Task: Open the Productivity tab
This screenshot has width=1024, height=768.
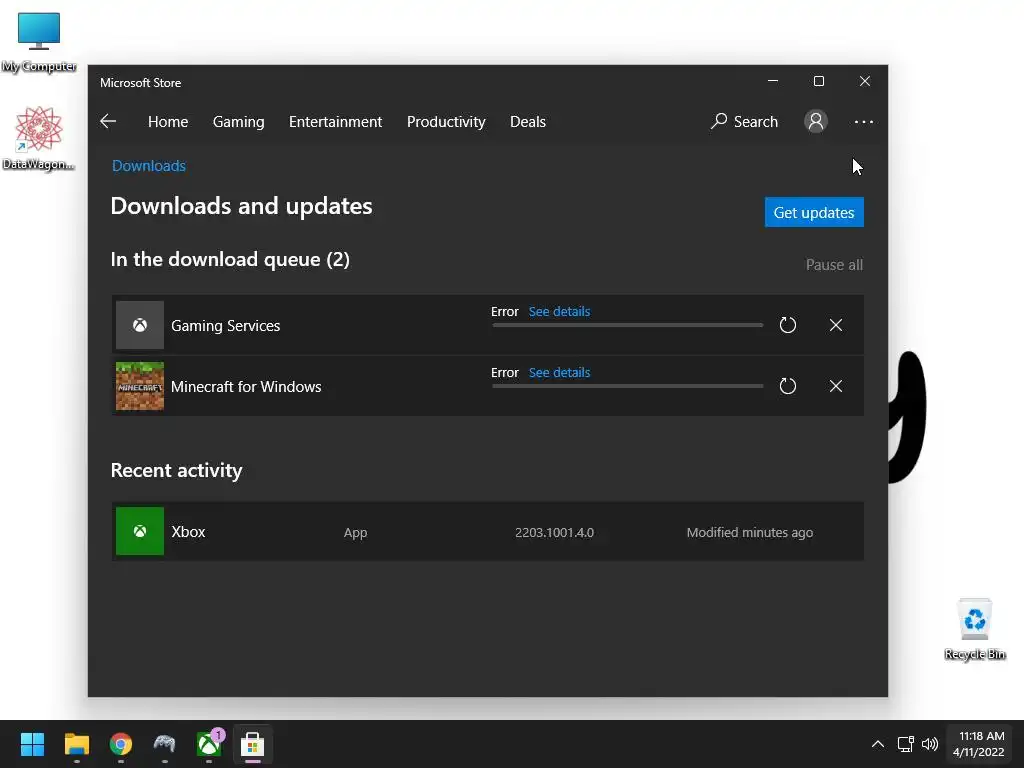Action: pos(446,122)
